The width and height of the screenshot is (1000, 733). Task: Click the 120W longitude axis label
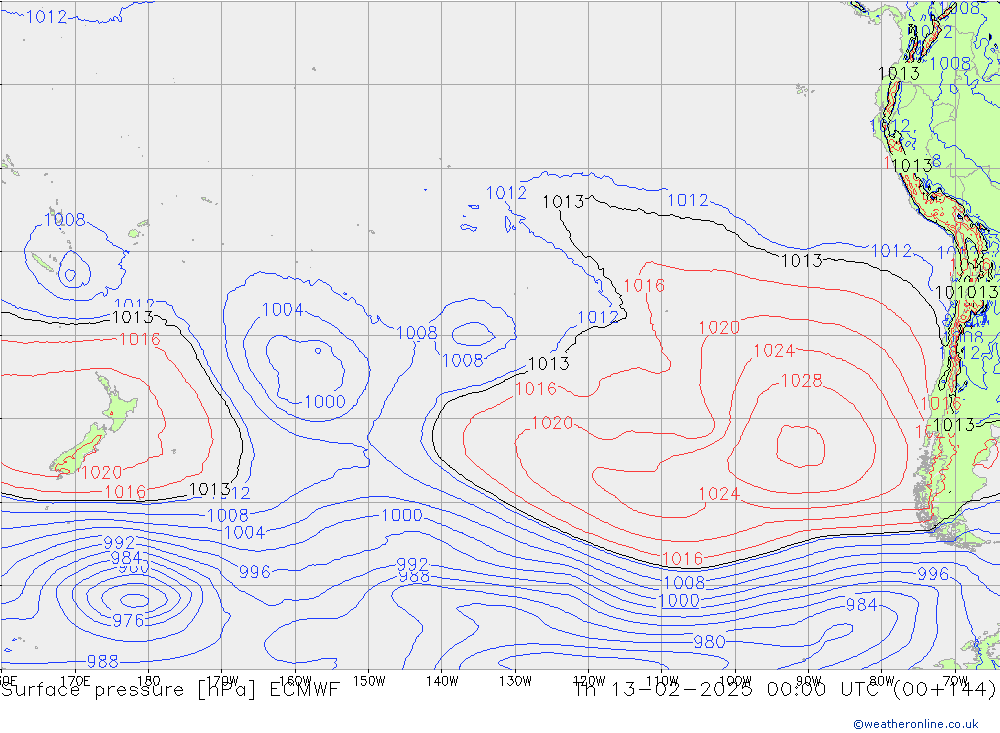[x=589, y=681]
